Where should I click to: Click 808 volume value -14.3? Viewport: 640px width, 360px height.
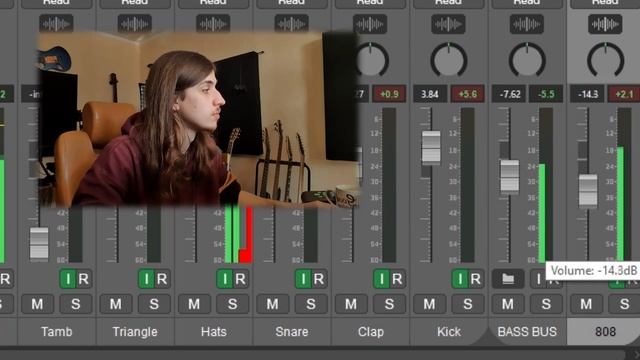click(588, 94)
